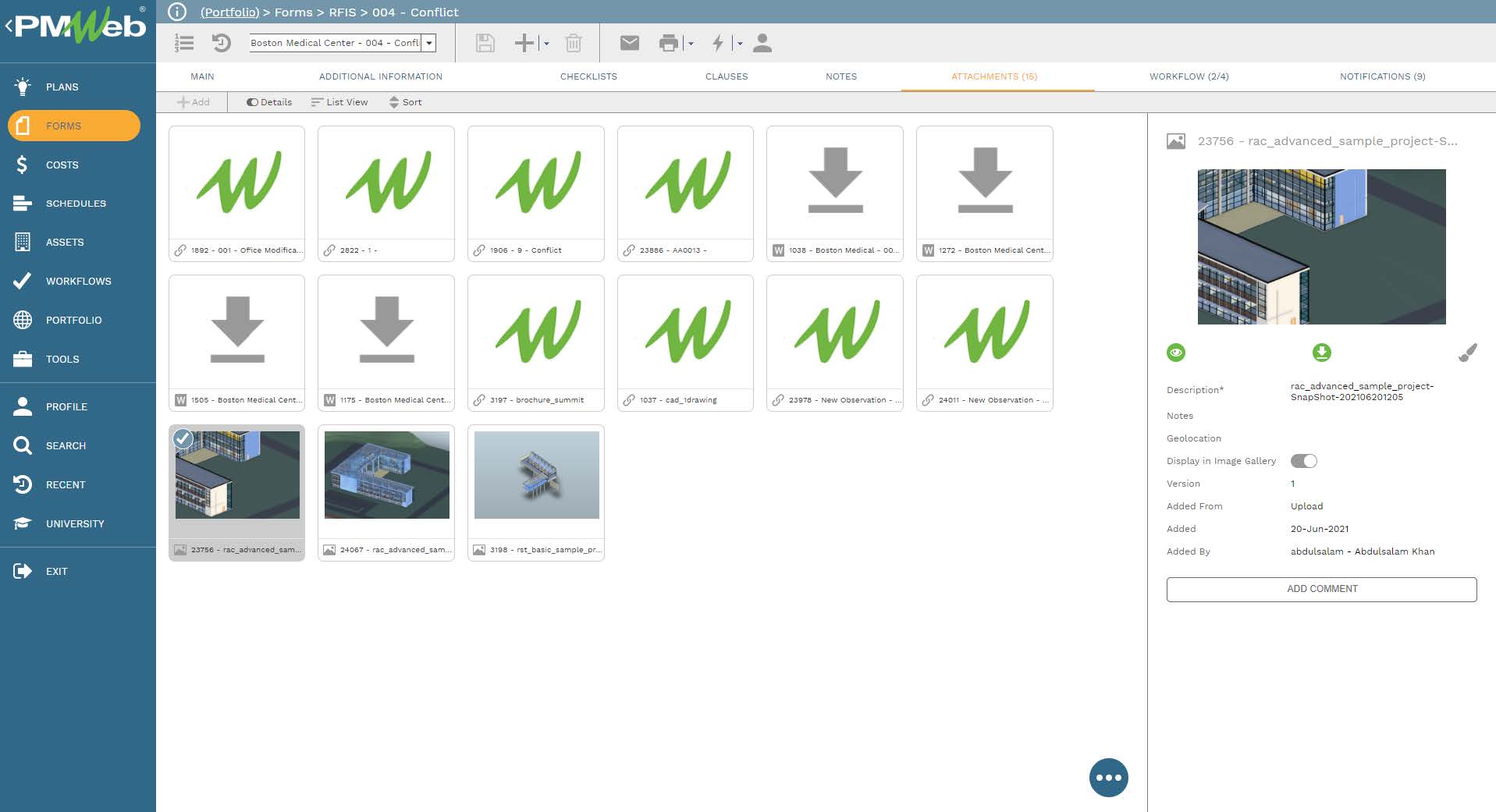Click the plus add-record icon in toolbar
The image size is (1496, 812).
tap(524, 43)
